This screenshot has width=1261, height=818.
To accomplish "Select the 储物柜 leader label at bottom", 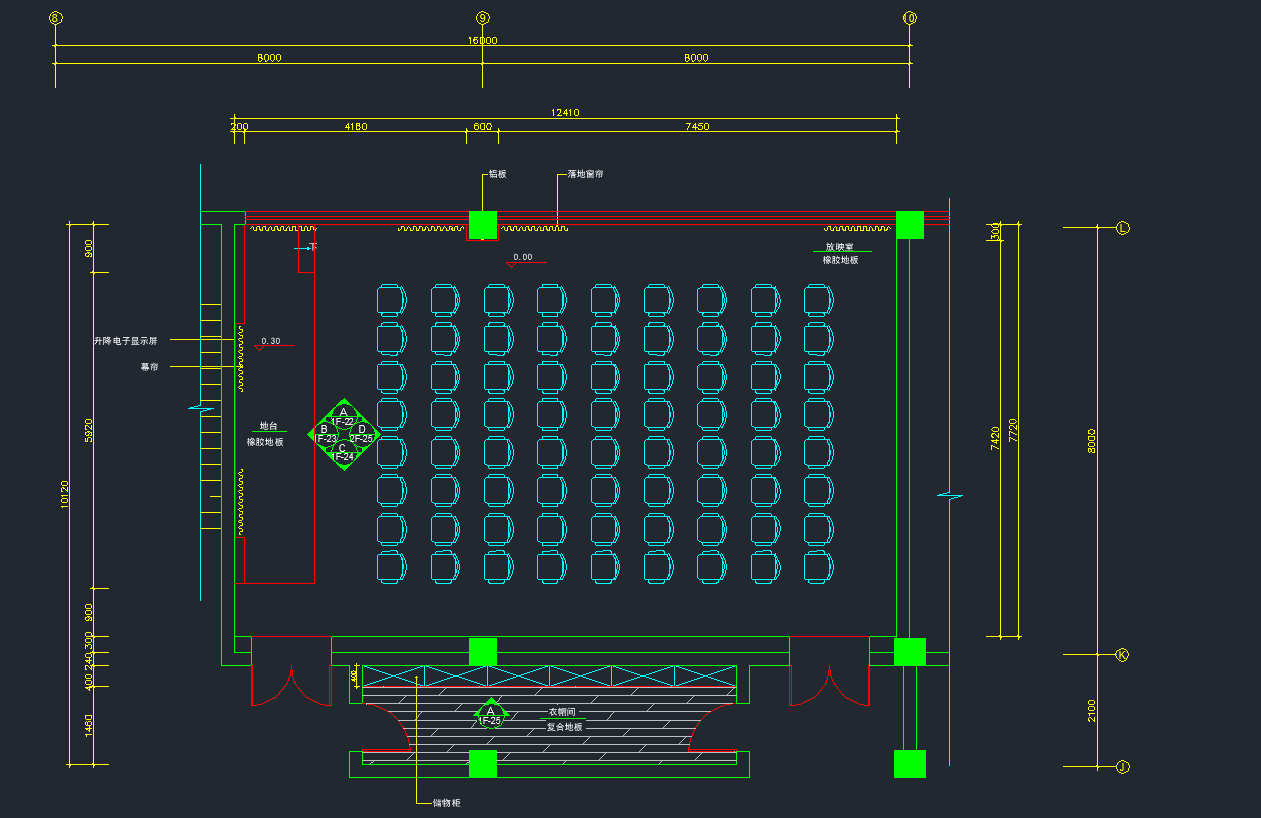I will (x=446, y=802).
